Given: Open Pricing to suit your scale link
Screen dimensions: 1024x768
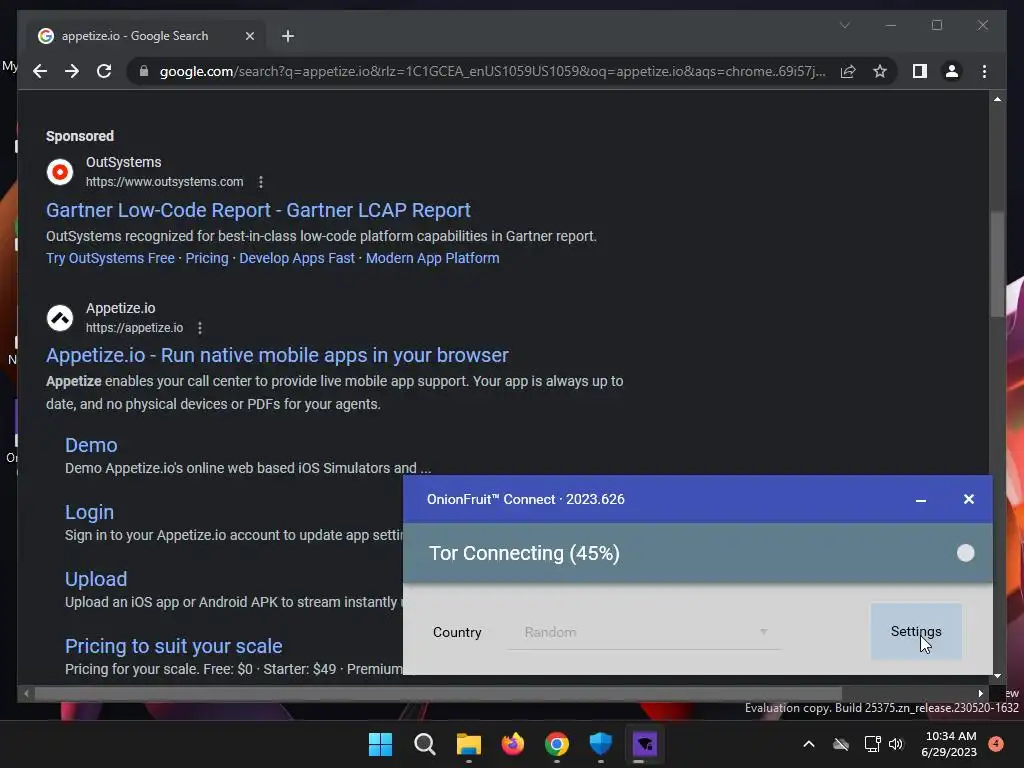Looking at the screenshot, I should pos(174,647).
